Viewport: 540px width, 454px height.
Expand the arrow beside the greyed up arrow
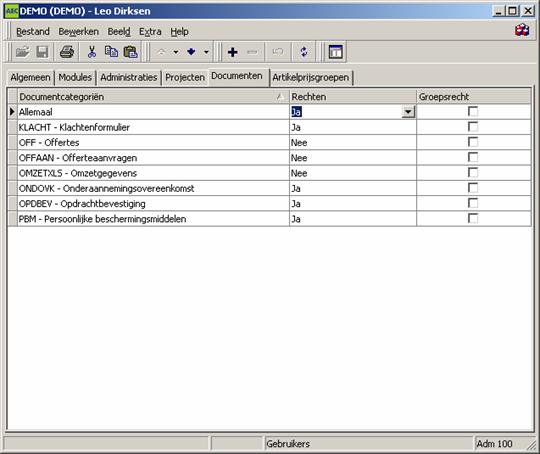click(176, 52)
